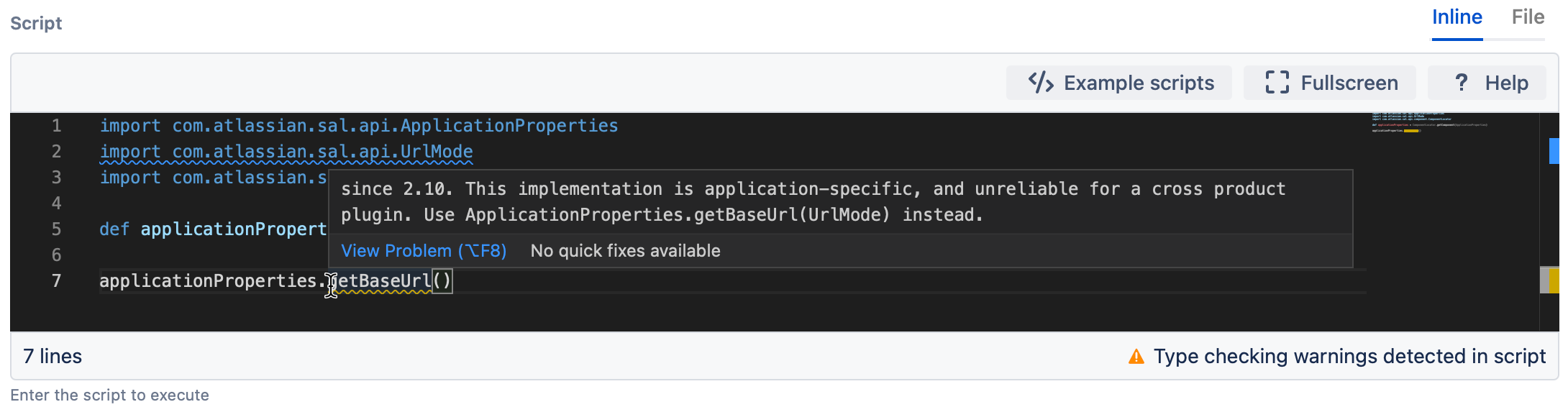This screenshot has height=407, width=1568.
Task: Click the Example scripts code icon
Action: [1041, 83]
